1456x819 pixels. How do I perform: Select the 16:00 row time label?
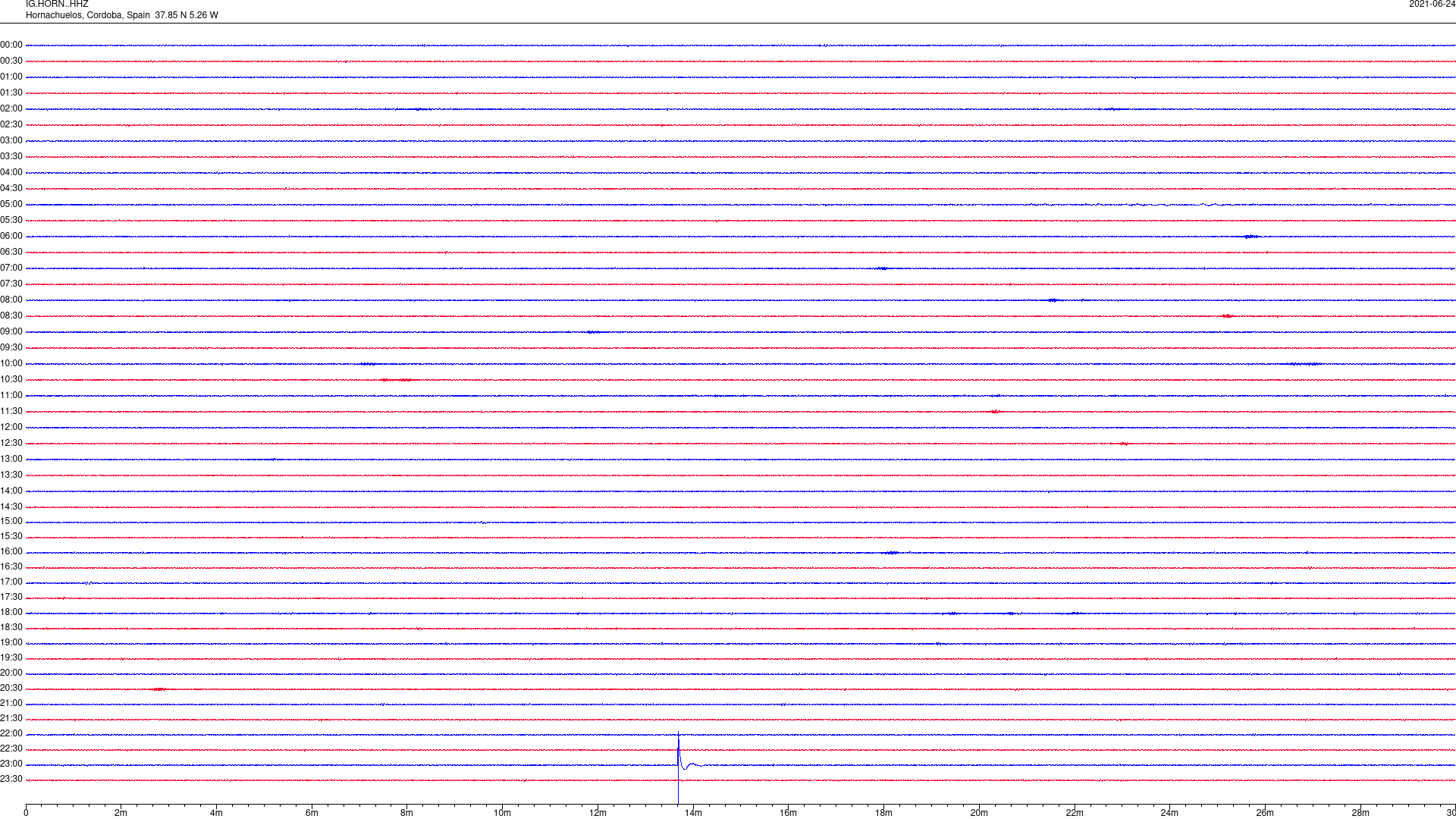(x=11, y=551)
